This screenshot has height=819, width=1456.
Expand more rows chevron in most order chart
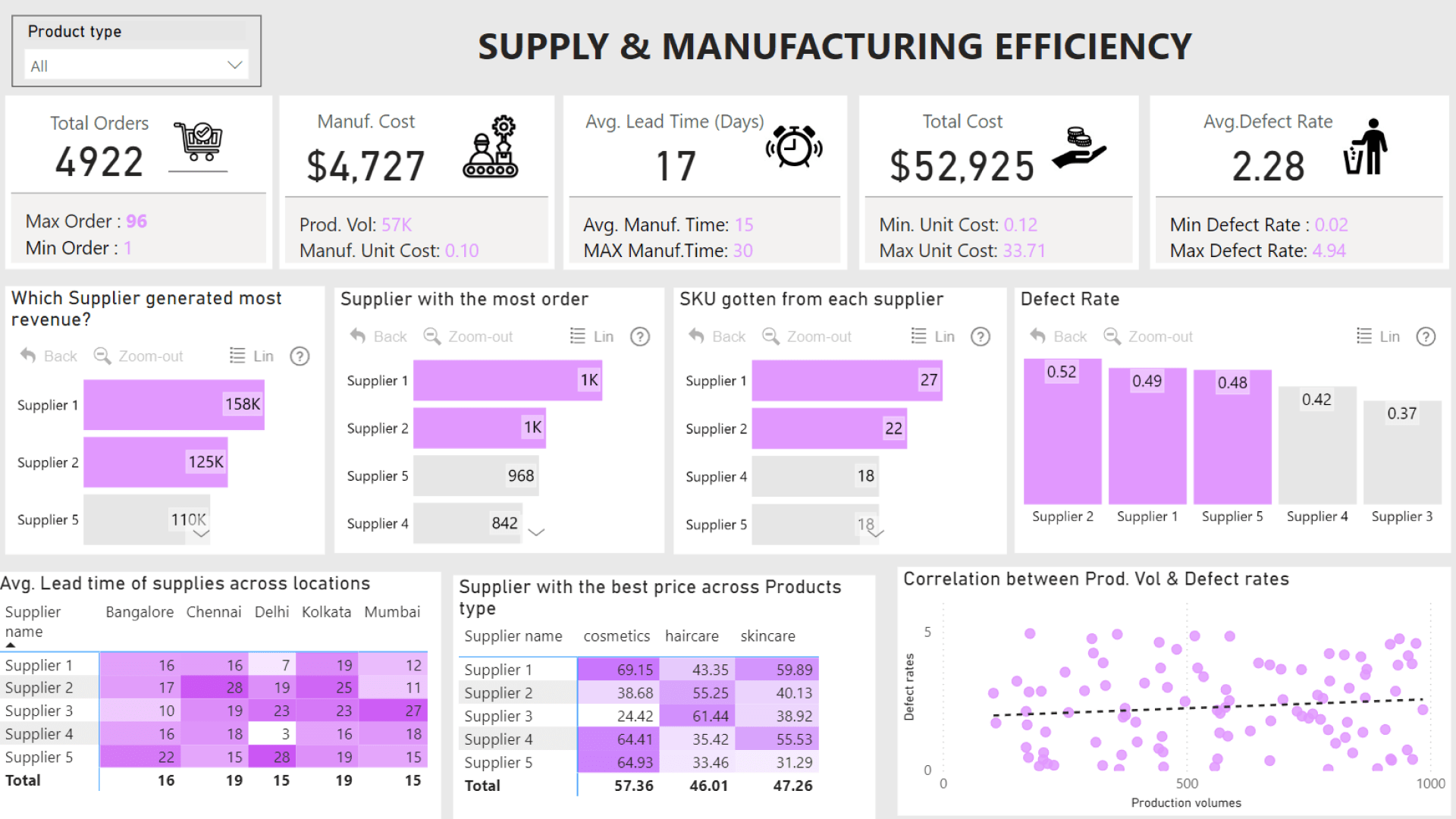pyautogui.click(x=536, y=532)
